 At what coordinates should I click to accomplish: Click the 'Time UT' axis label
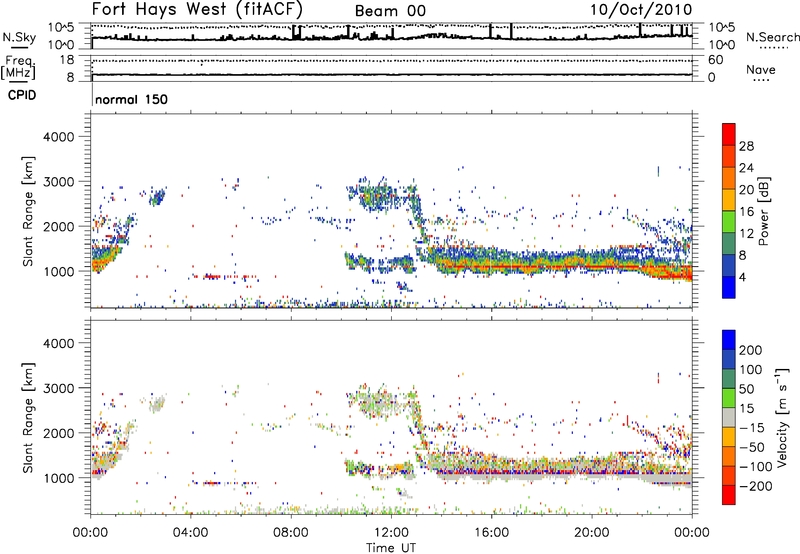[x=391, y=547]
